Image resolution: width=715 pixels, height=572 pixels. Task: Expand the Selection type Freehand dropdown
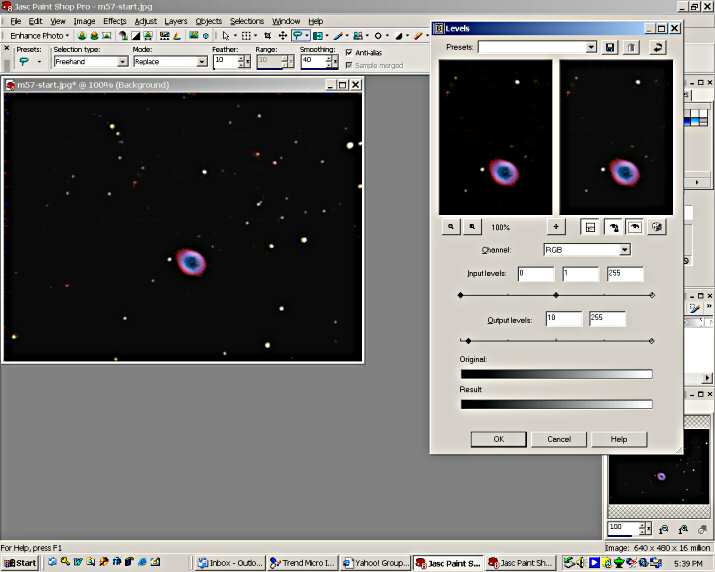pos(122,62)
